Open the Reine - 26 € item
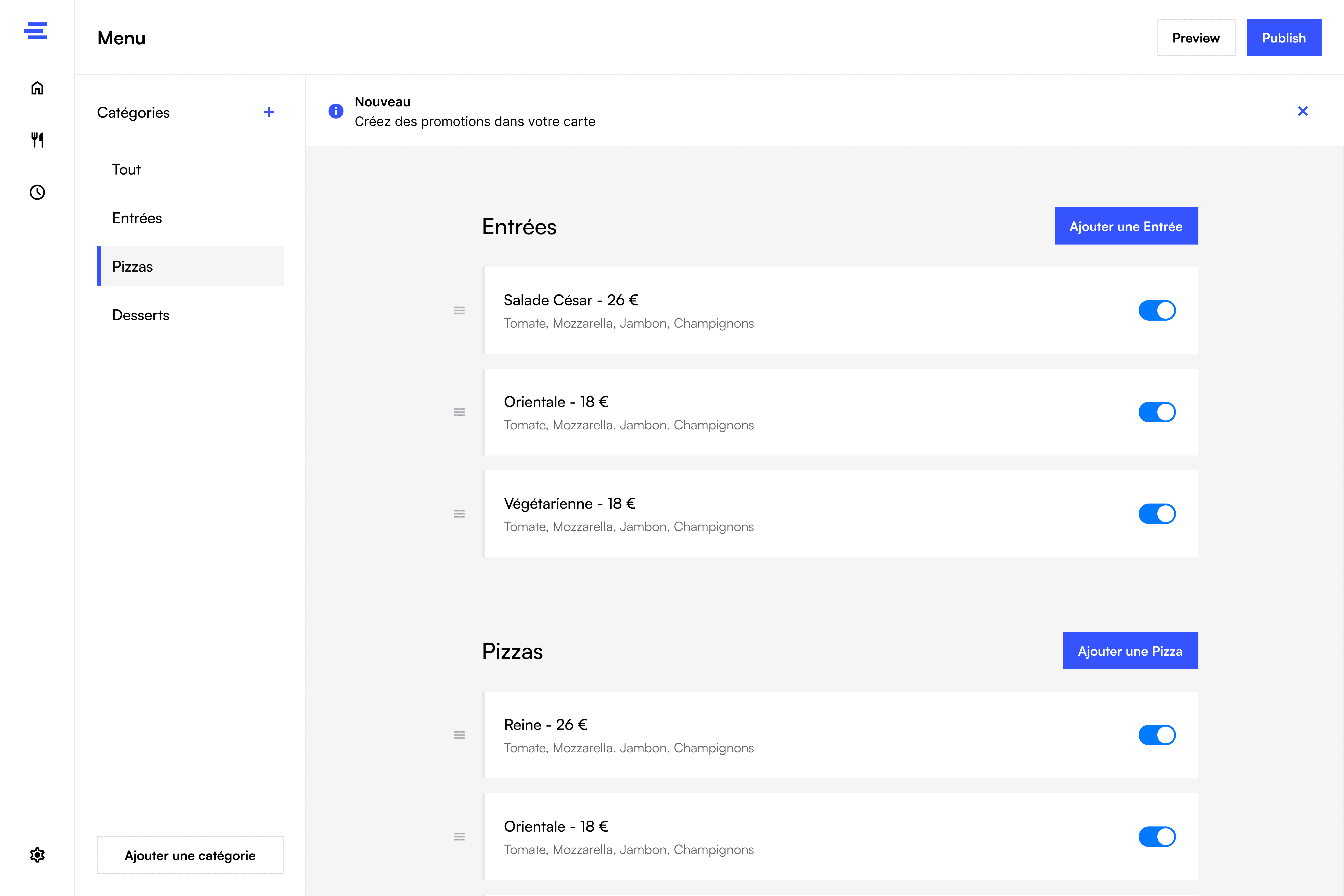This screenshot has width=1344, height=896. (x=840, y=735)
